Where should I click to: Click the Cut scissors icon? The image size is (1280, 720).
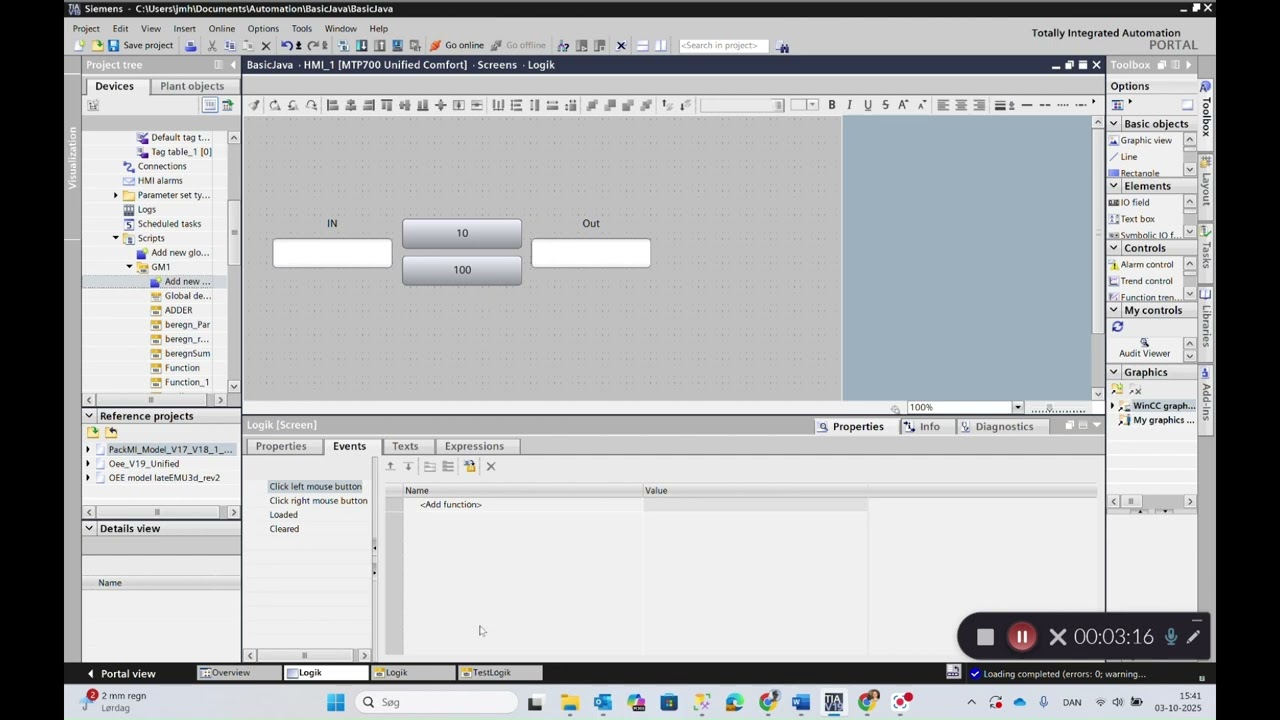click(x=212, y=45)
